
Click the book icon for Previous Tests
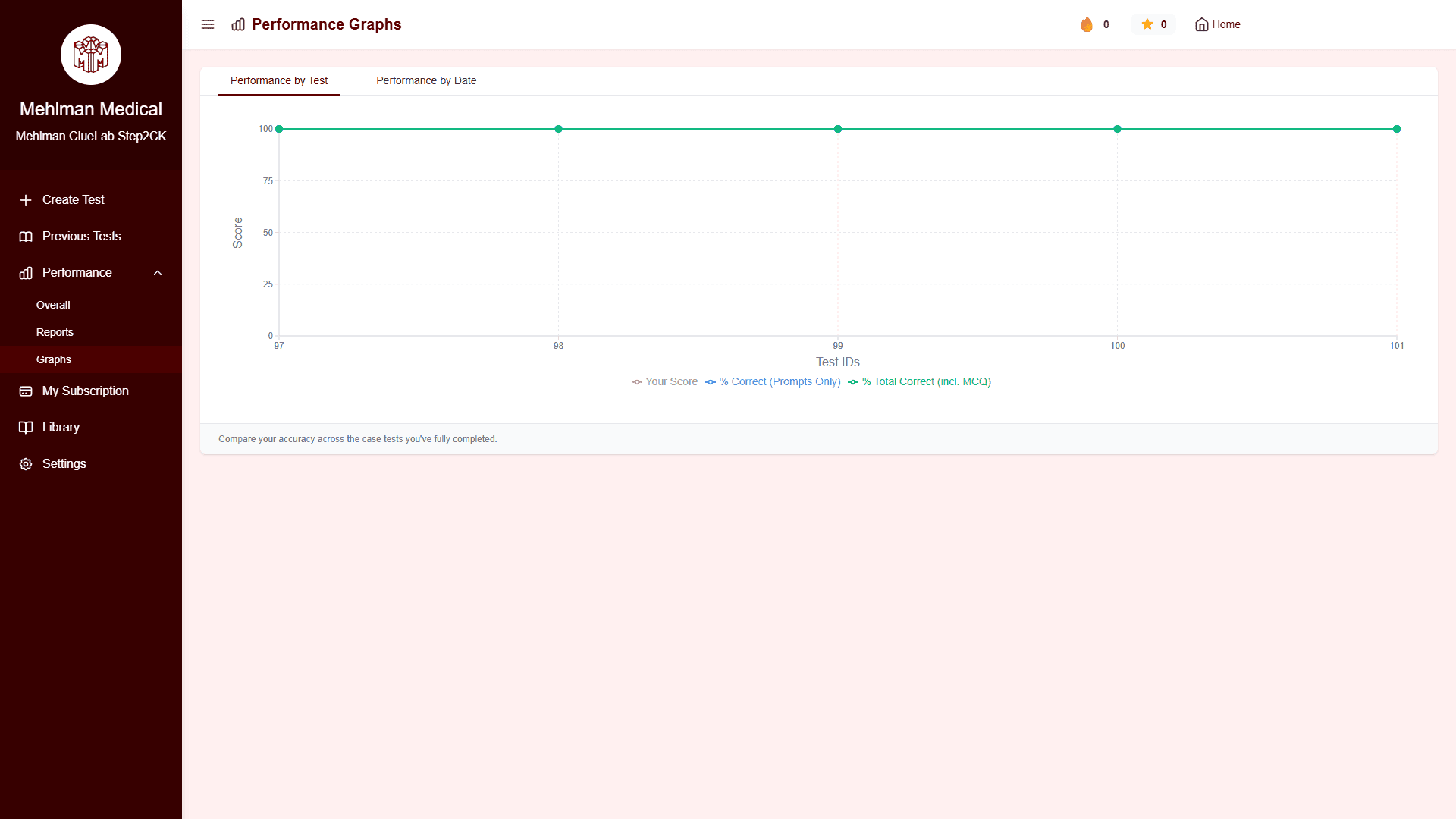pyautogui.click(x=26, y=237)
